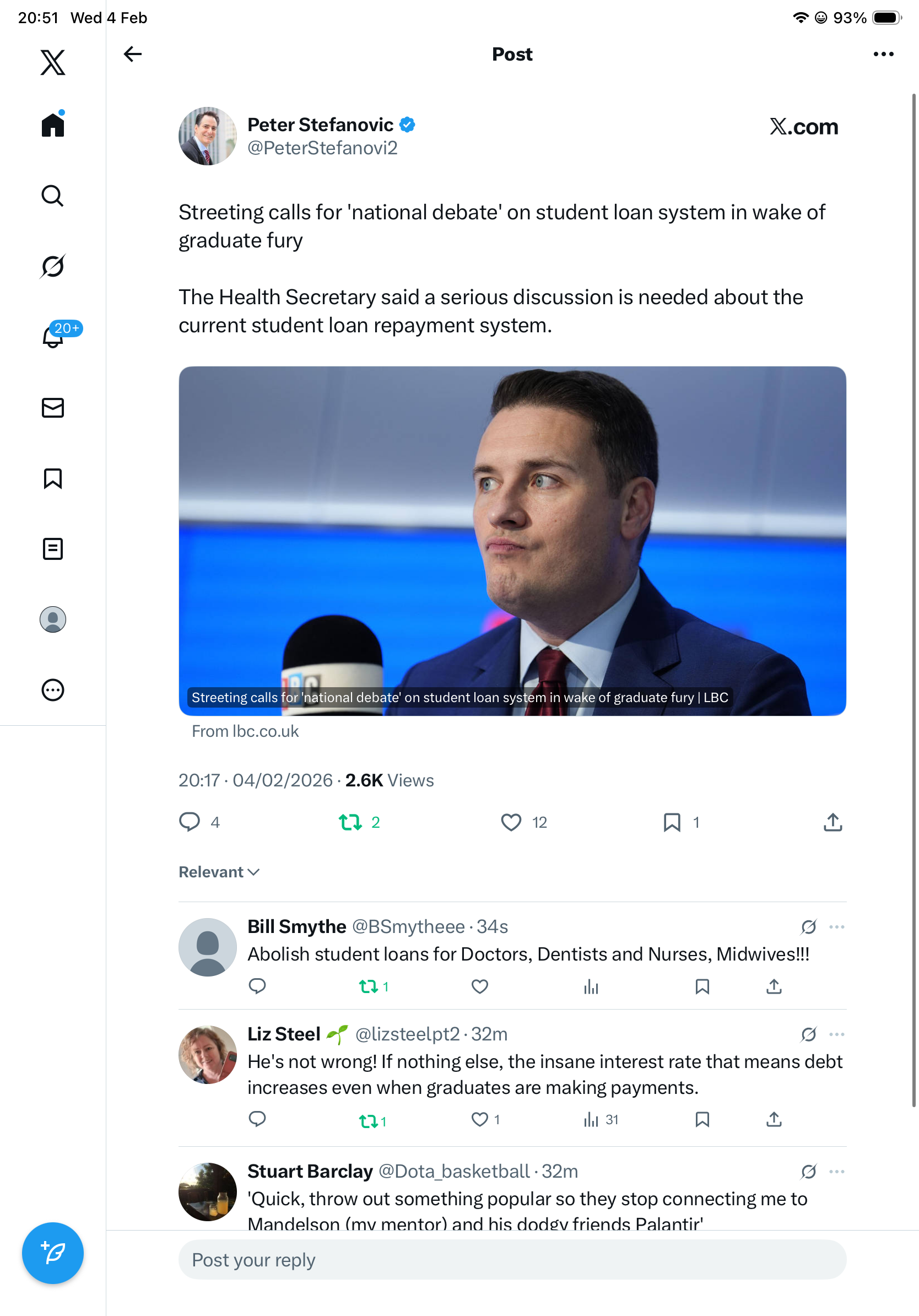Open the LBC article preview image
Screen dimensions: 919x1316
pos(512,541)
